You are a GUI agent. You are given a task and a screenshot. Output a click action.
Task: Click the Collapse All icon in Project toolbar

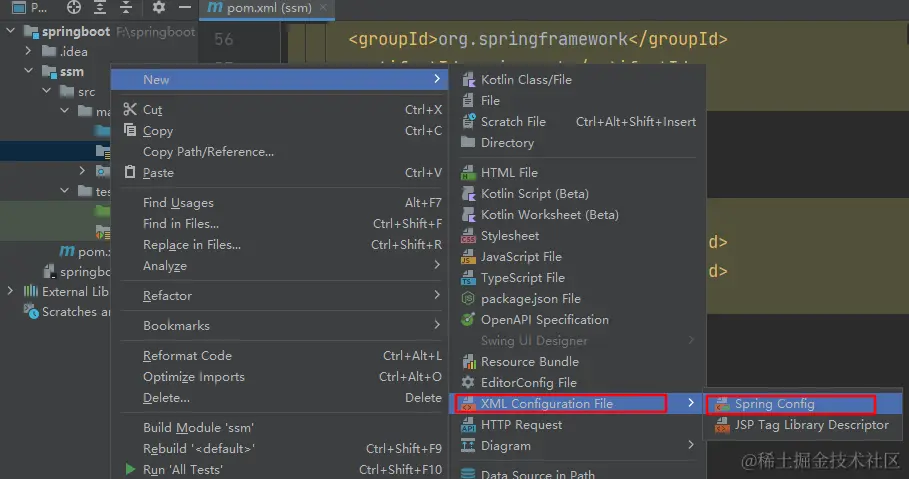click(126, 8)
